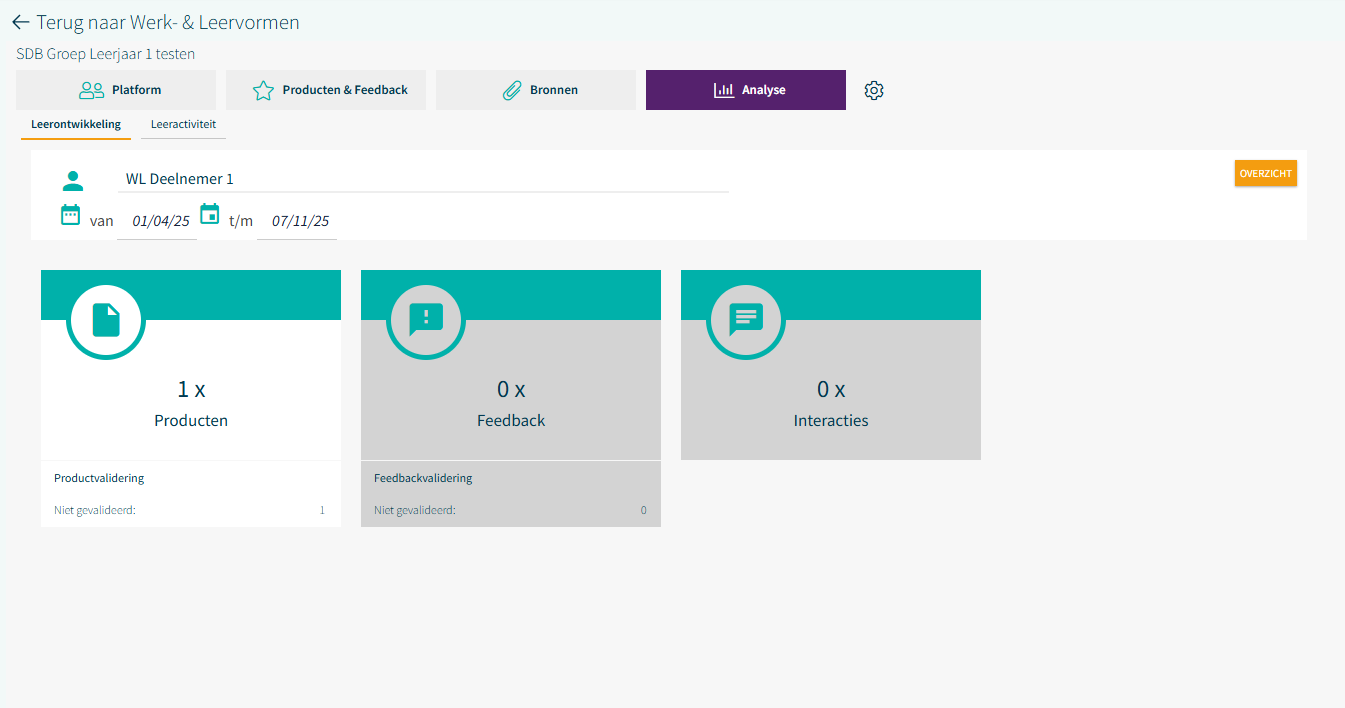Click the participant person icon
The image size is (1345, 708).
[x=73, y=181]
